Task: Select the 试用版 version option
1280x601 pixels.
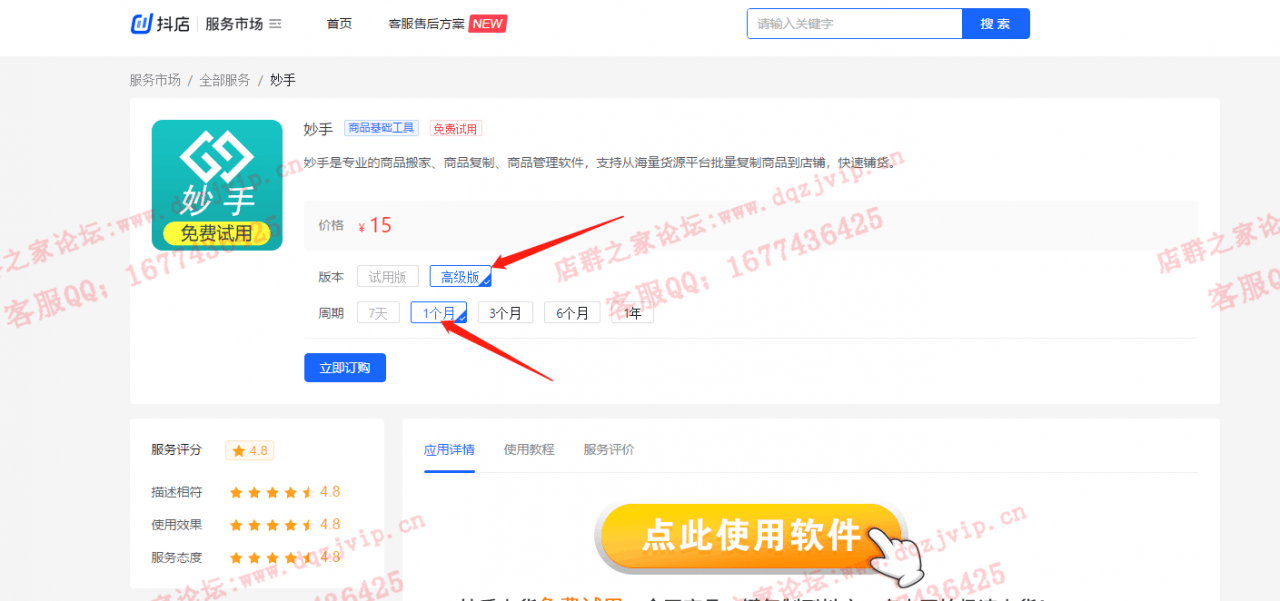Action: coord(388,277)
